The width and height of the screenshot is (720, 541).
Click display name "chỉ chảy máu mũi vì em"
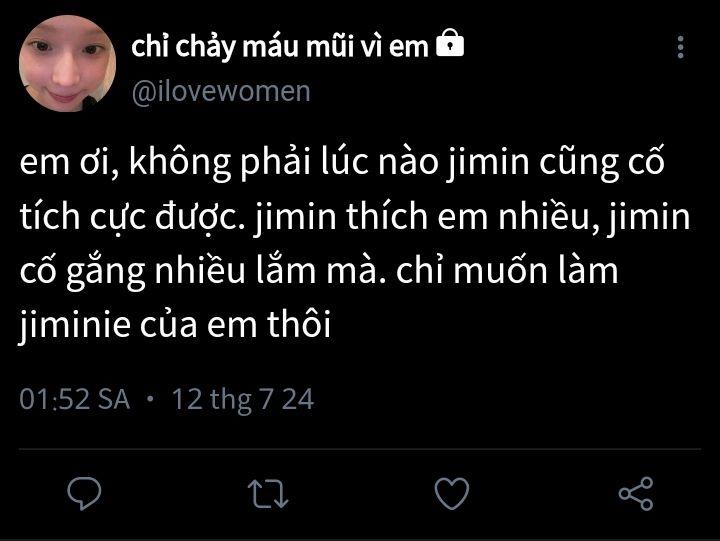pos(280,46)
